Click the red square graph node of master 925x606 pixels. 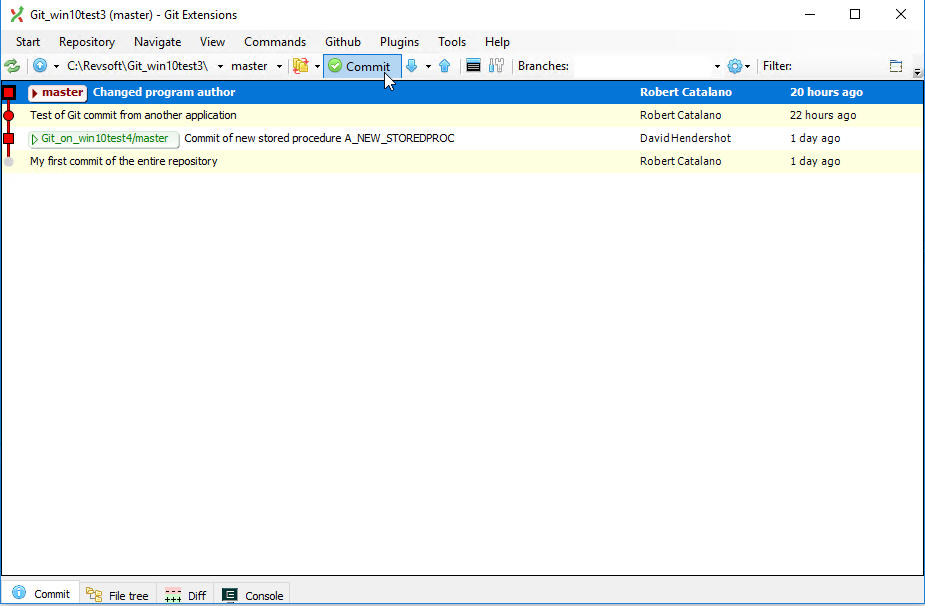[x=8, y=92]
